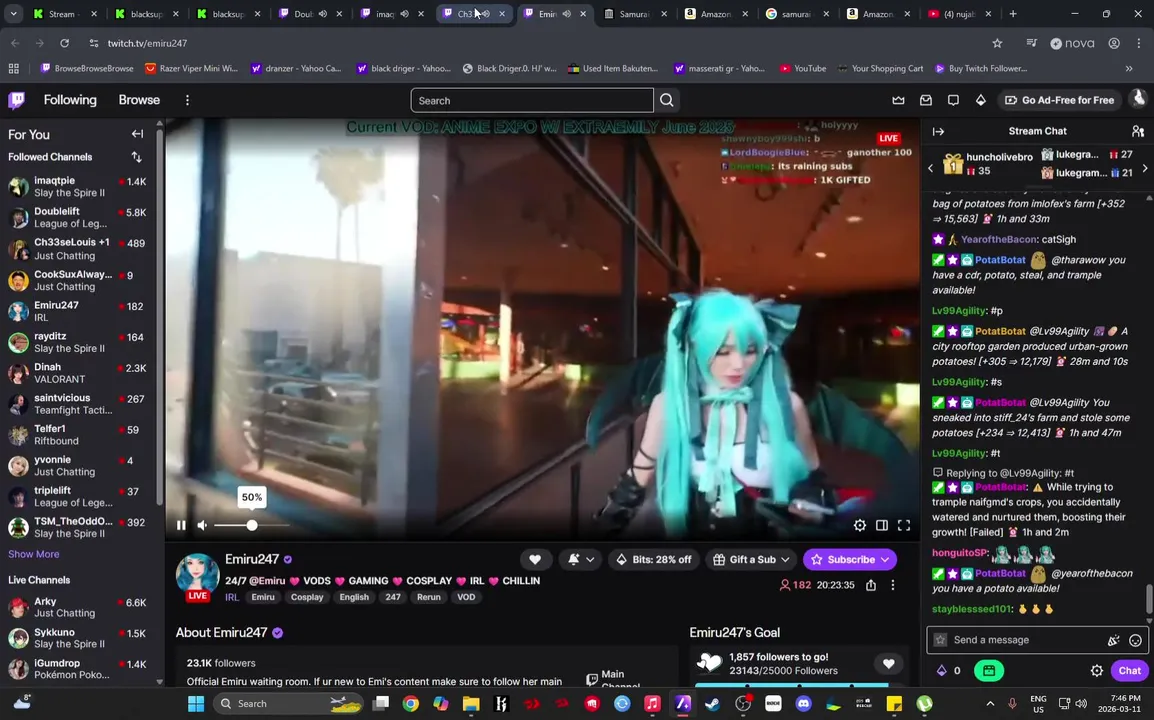Screen dimensions: 1154x720
Task: Click the search magnifier button
Action: (x=667, y=100)
